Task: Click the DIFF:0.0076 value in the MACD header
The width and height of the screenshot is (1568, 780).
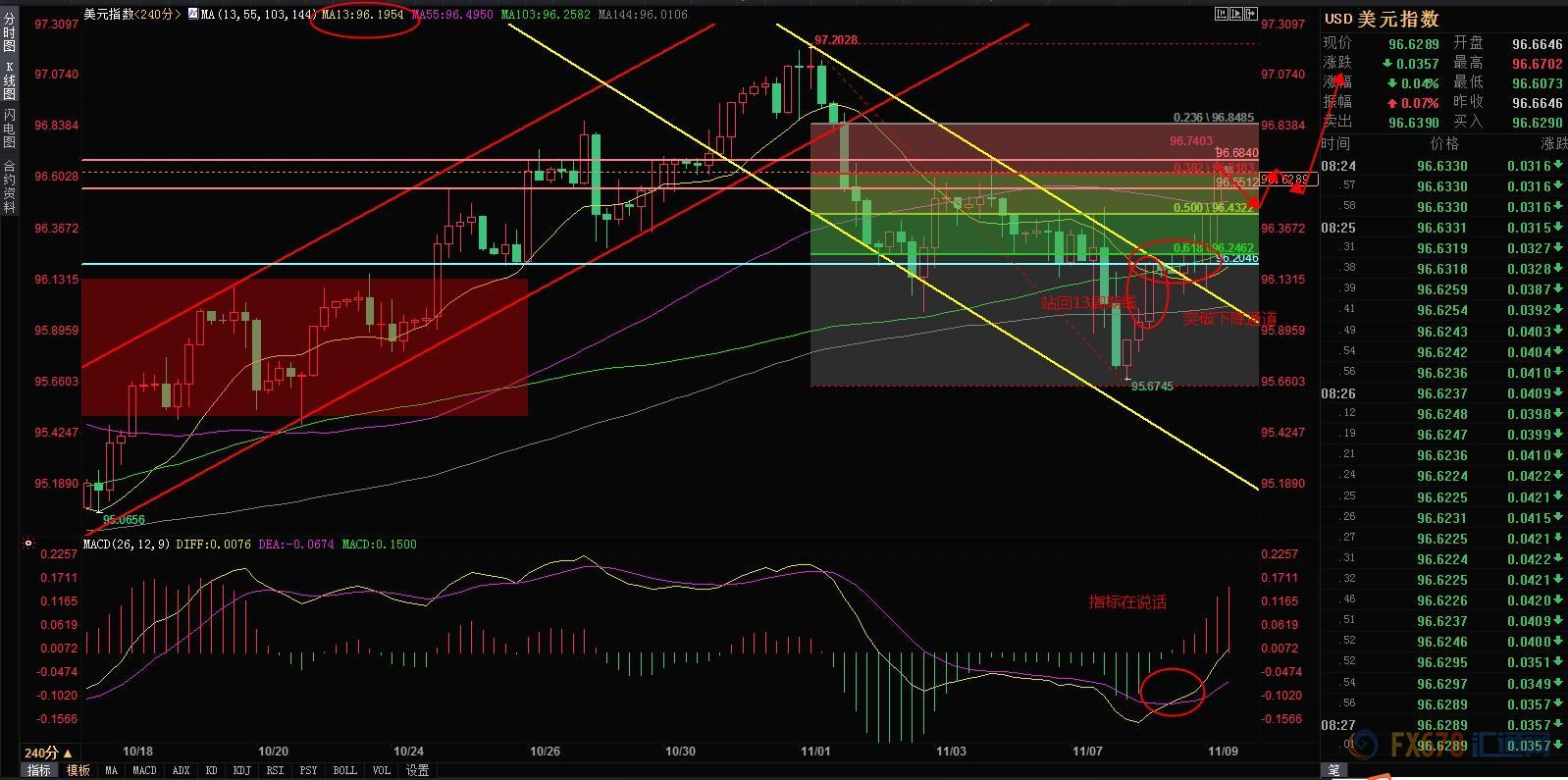Action: tap(214, 543)
